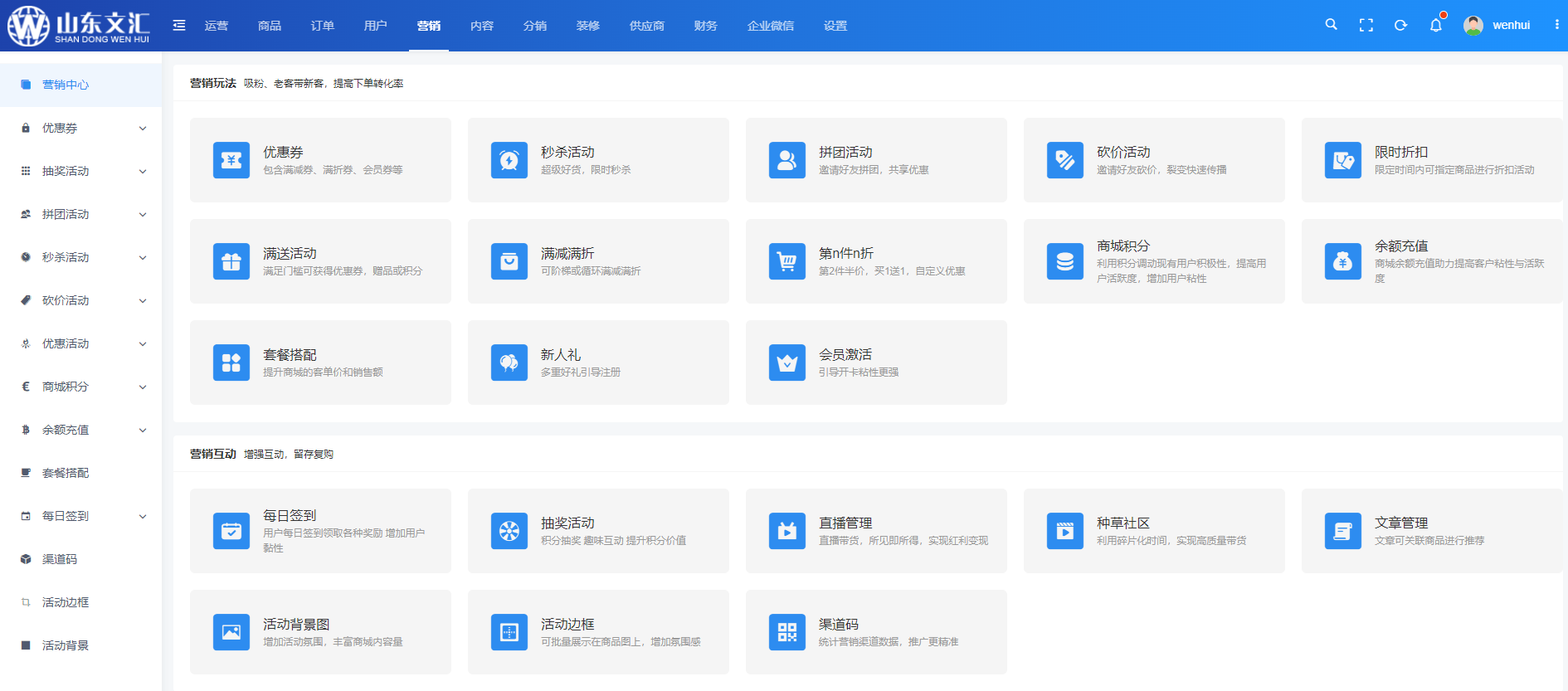Open the 装修 top menu
This screenshot has height=691, width=1568.
588,26
